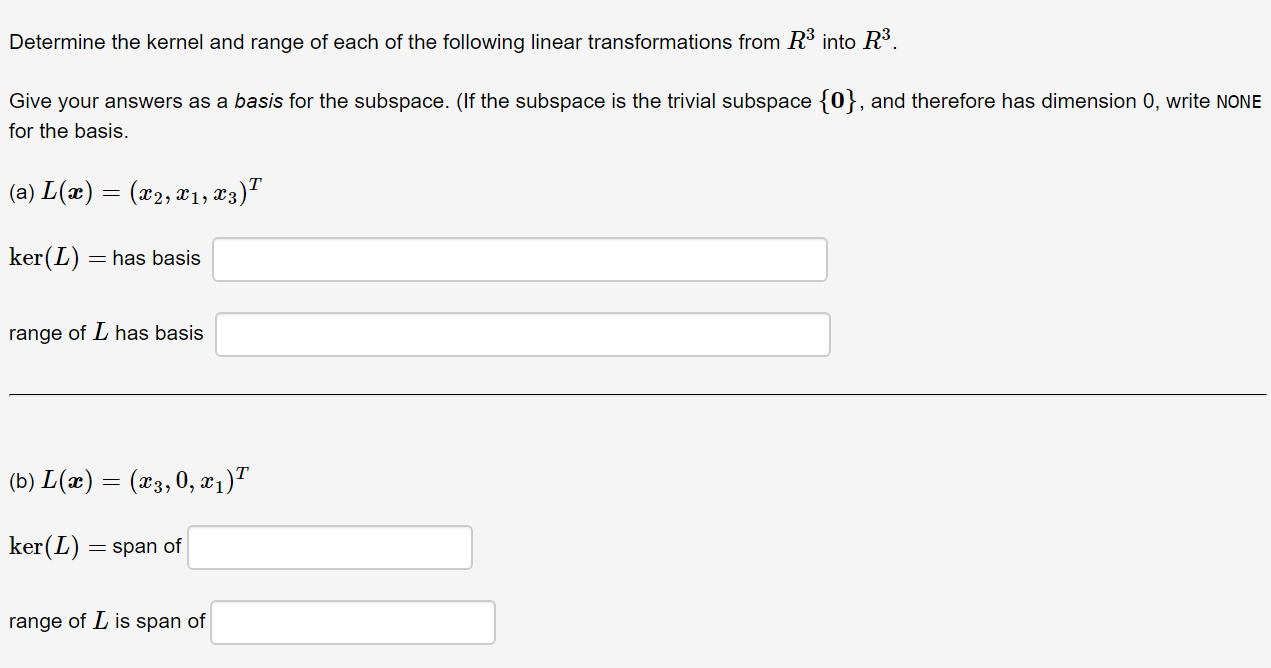Select the empty answer box beside range of L has basis
The image size is (1271, 668).
522,334
